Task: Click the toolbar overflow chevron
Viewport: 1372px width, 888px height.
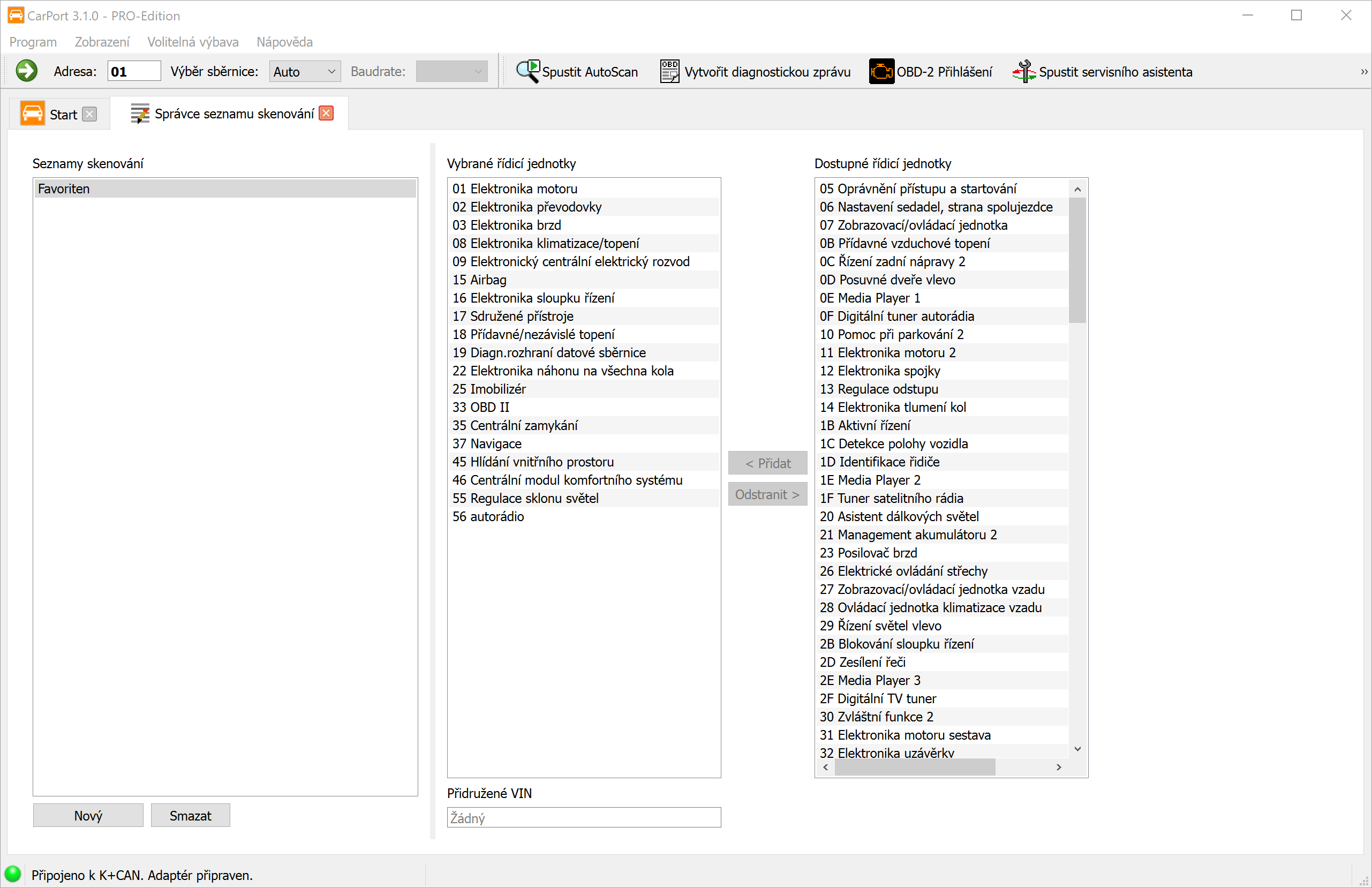Action: (1363, 72)
